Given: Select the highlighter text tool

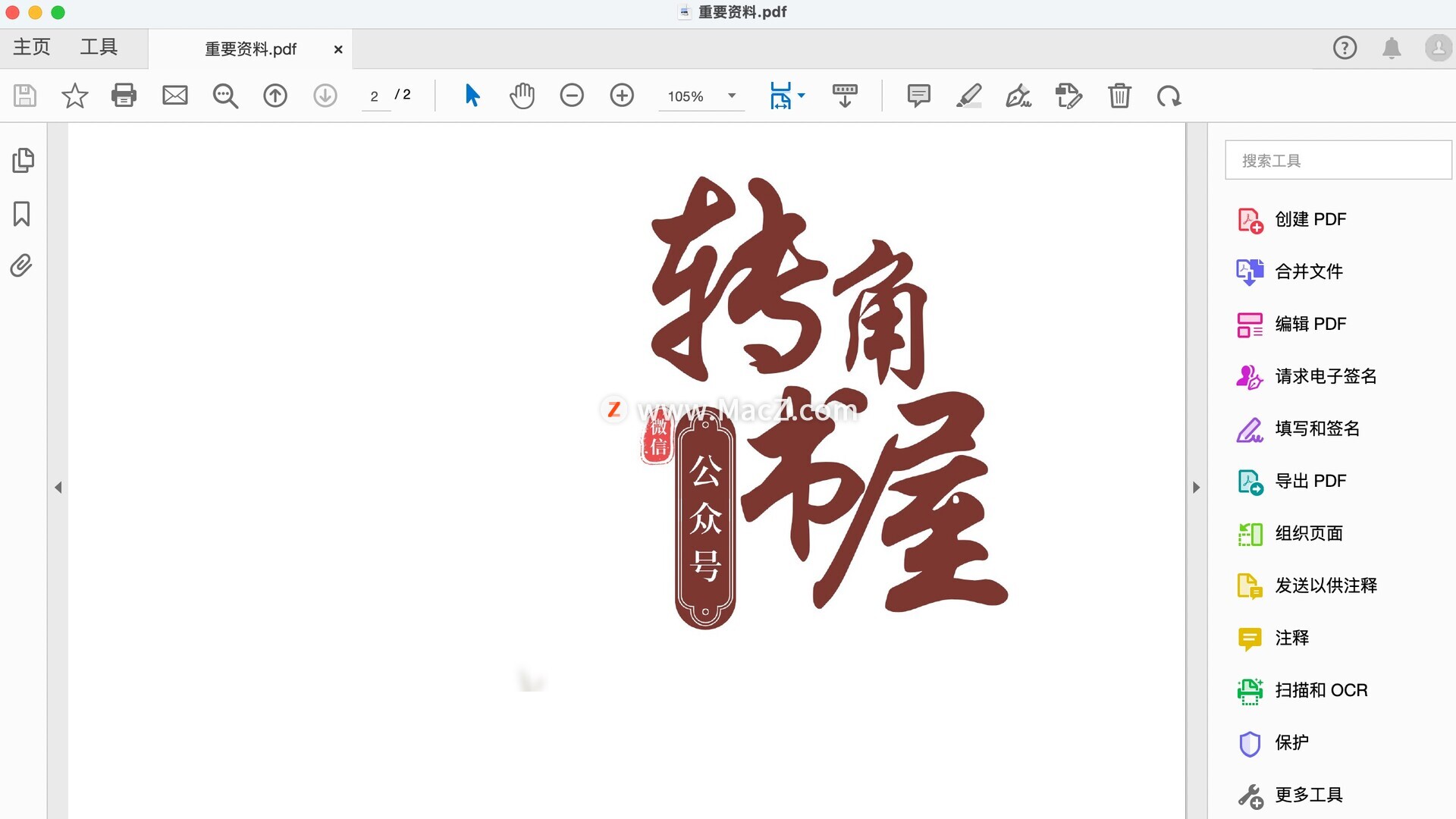Looking at the screenshot, I should [x=968, y=96].
